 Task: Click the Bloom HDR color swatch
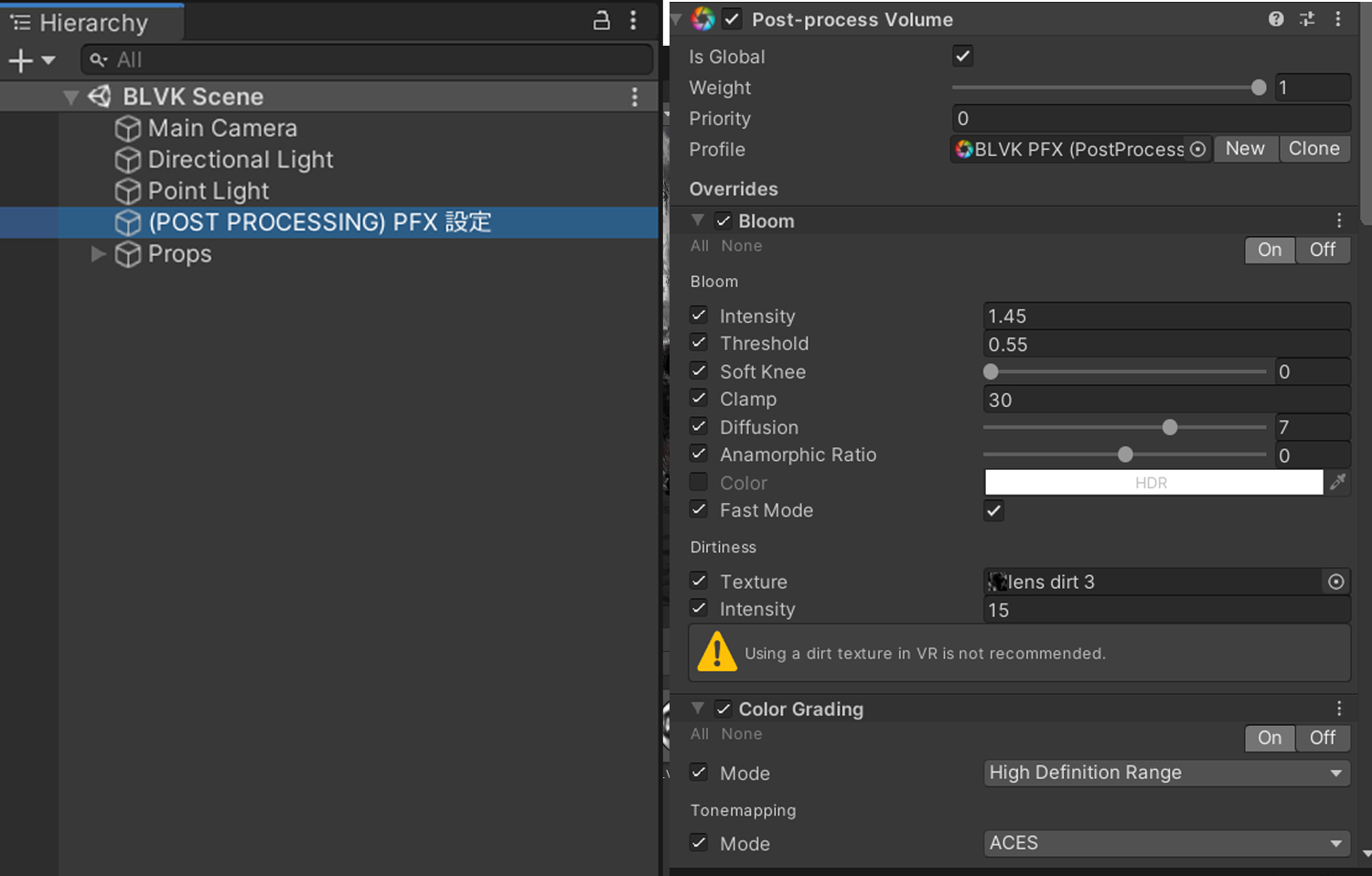1152,482
